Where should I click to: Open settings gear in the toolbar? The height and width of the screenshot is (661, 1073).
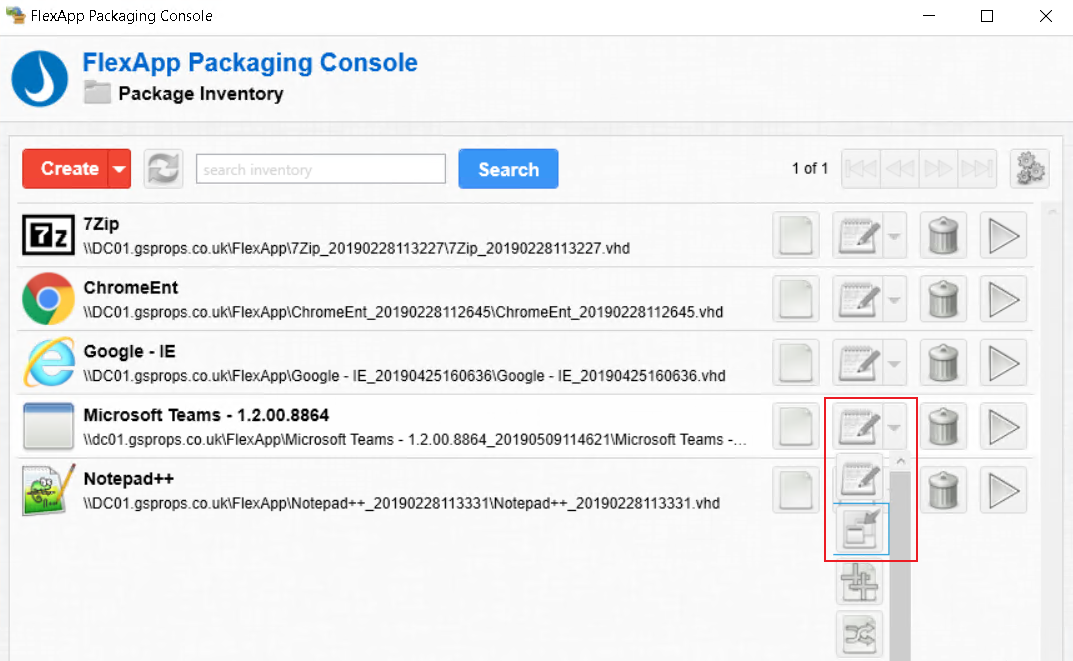coord(1029,169)
